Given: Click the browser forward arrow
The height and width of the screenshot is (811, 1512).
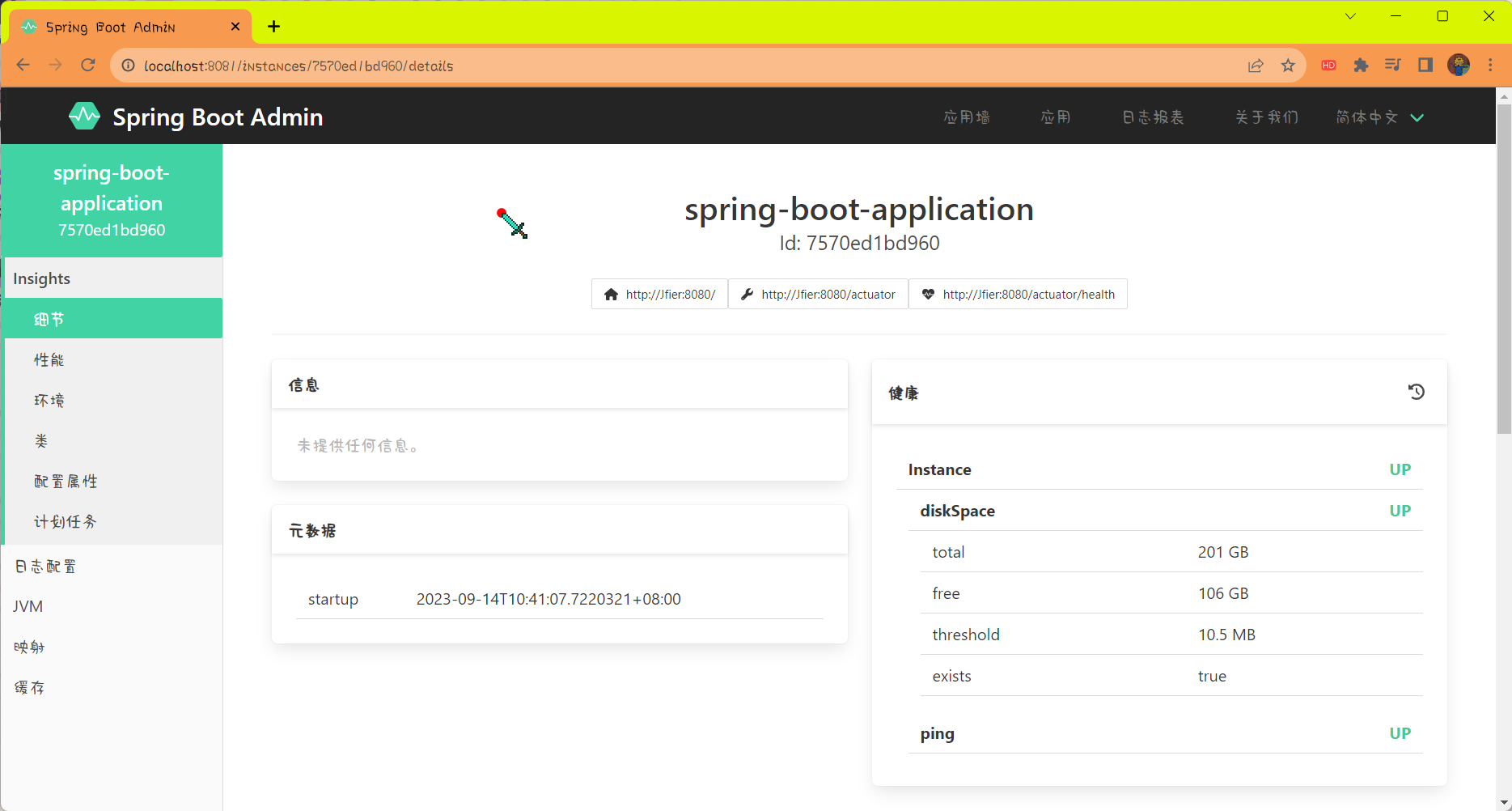Looking at the screenshot, I should [x=55, y=66].
